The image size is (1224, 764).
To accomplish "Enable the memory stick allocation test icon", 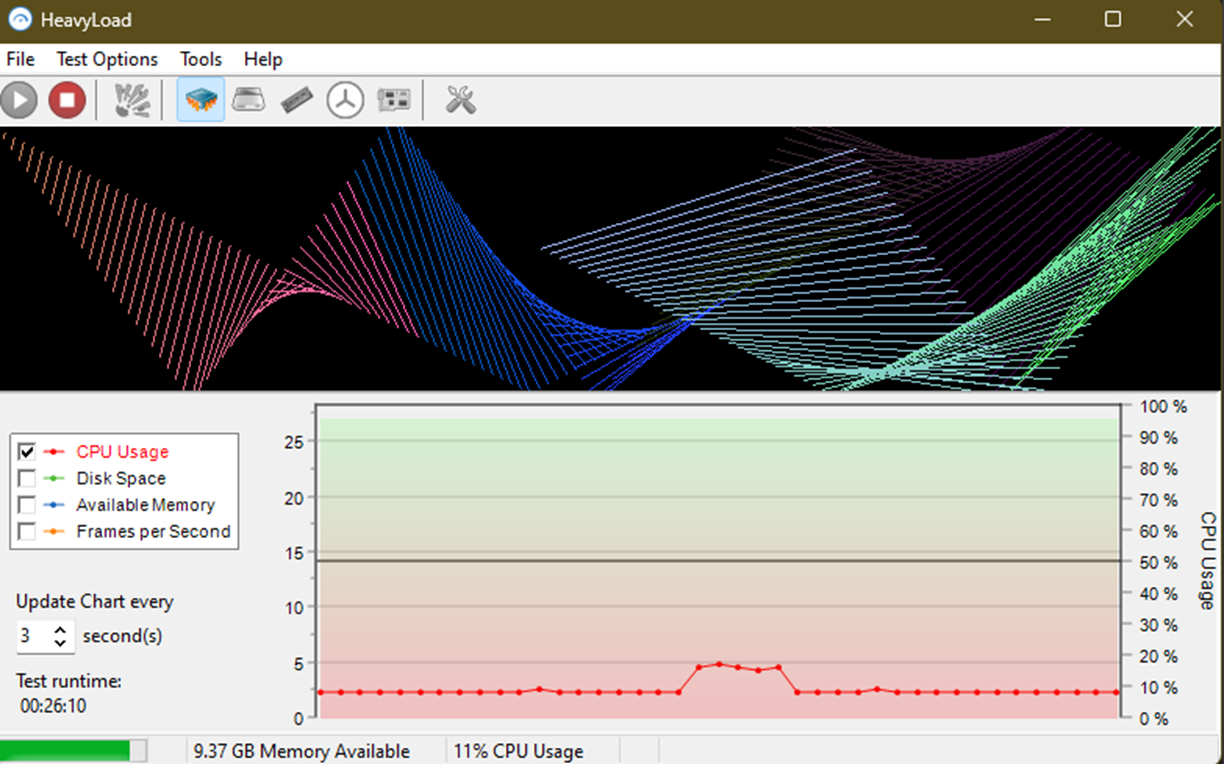I will [297, 100].
